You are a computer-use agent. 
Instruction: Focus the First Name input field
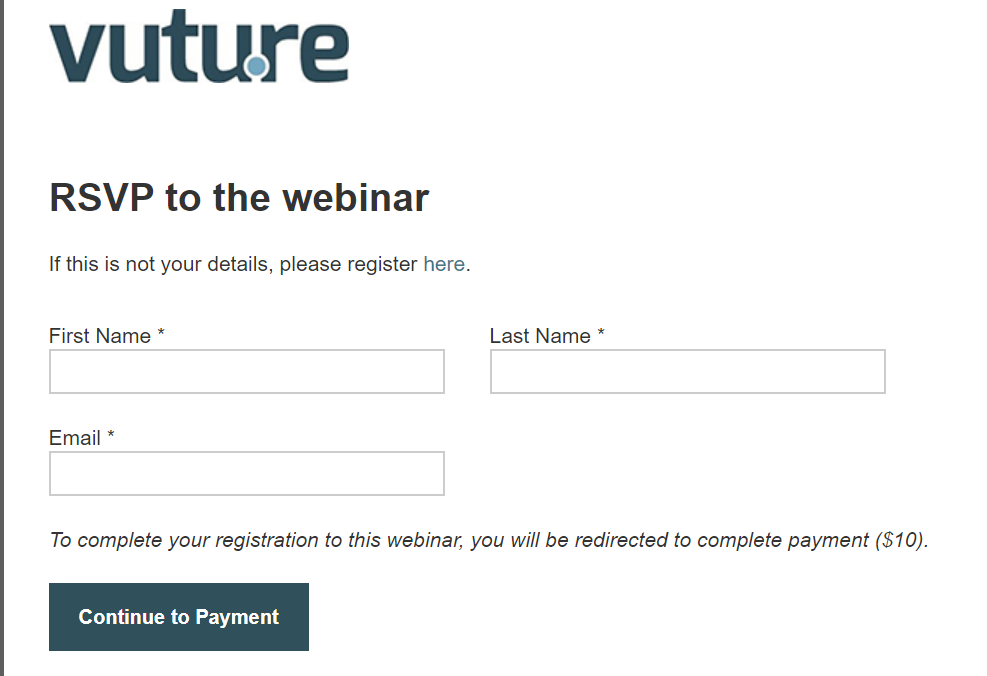click(x=247, y=371)
